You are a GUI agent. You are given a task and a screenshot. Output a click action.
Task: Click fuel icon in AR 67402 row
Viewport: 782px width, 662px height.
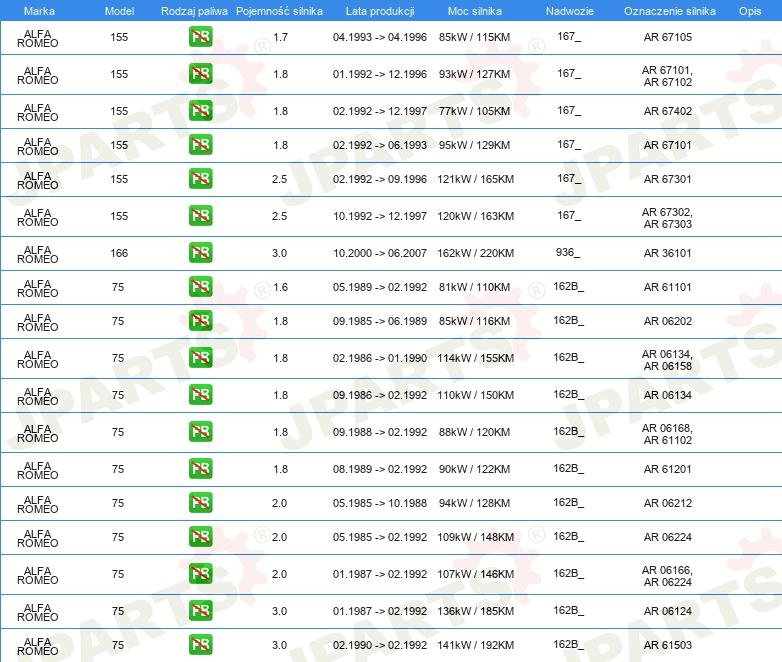pyautogui.click(x=200, y=110)
